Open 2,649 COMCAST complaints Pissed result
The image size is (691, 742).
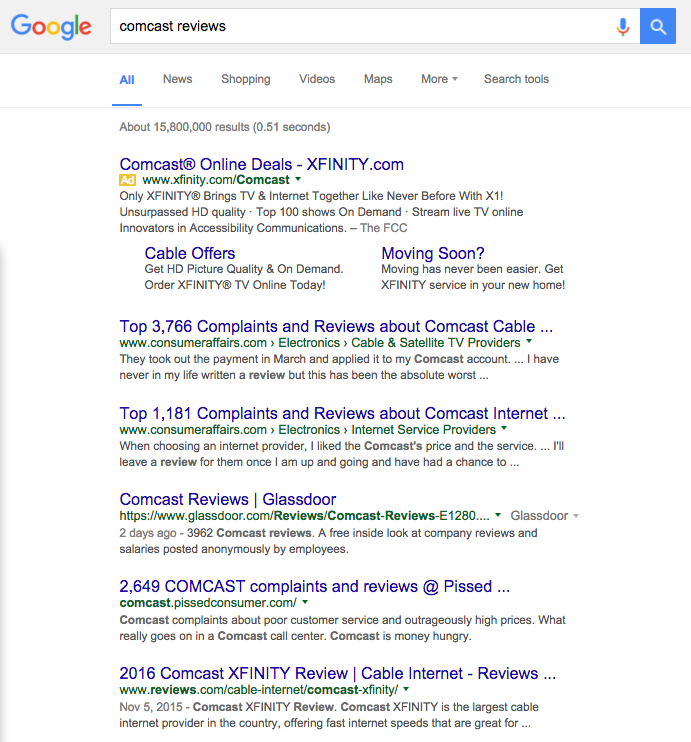click(315, 587)
